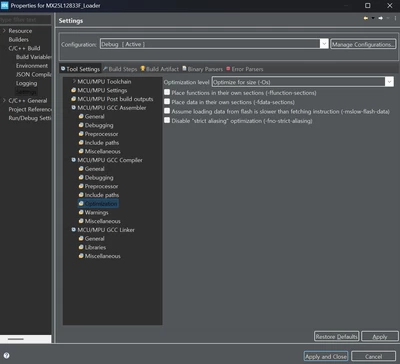Click the MCU/MPU Post build outputs icon
This screenshot has width=400, height=364.
point(74,99)
